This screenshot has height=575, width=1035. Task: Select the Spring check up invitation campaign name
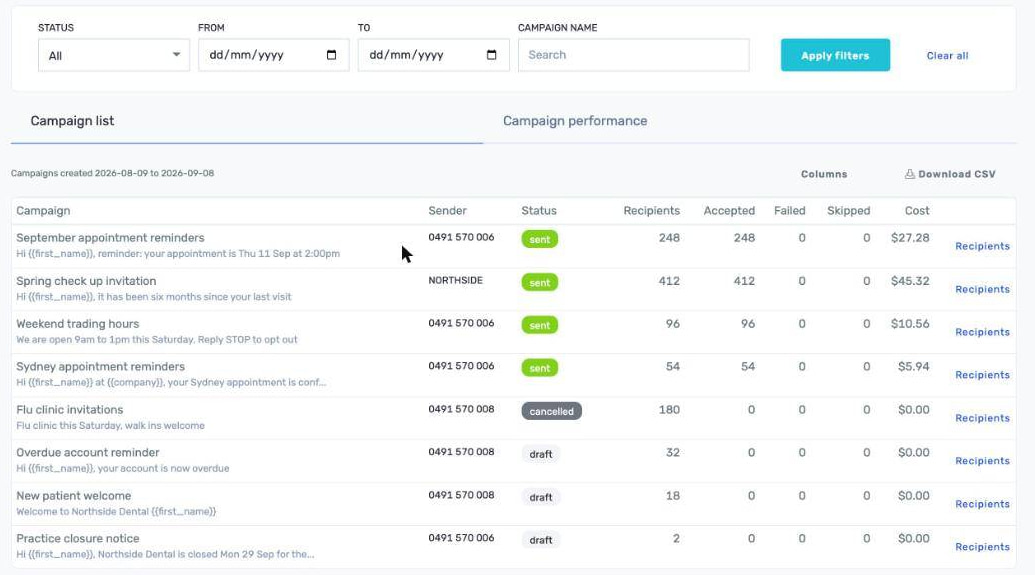pos(86,281)
